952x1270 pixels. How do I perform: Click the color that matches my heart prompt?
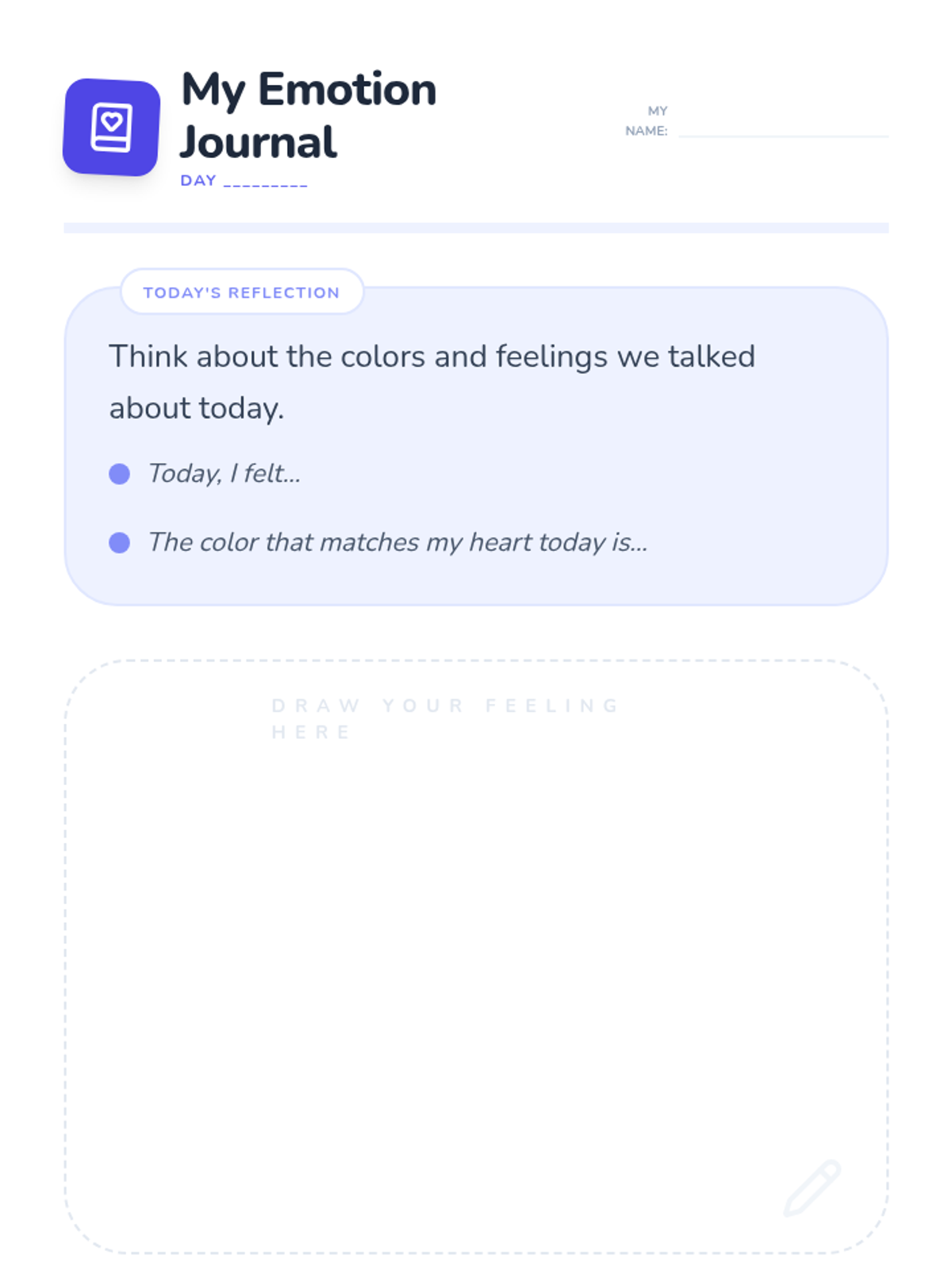pyautogui.click(x=398, y=543)
